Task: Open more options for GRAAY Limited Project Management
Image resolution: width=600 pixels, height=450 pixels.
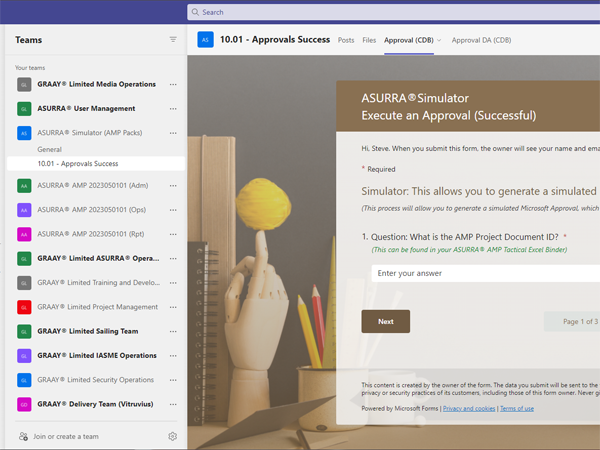Action: [173, 307]
